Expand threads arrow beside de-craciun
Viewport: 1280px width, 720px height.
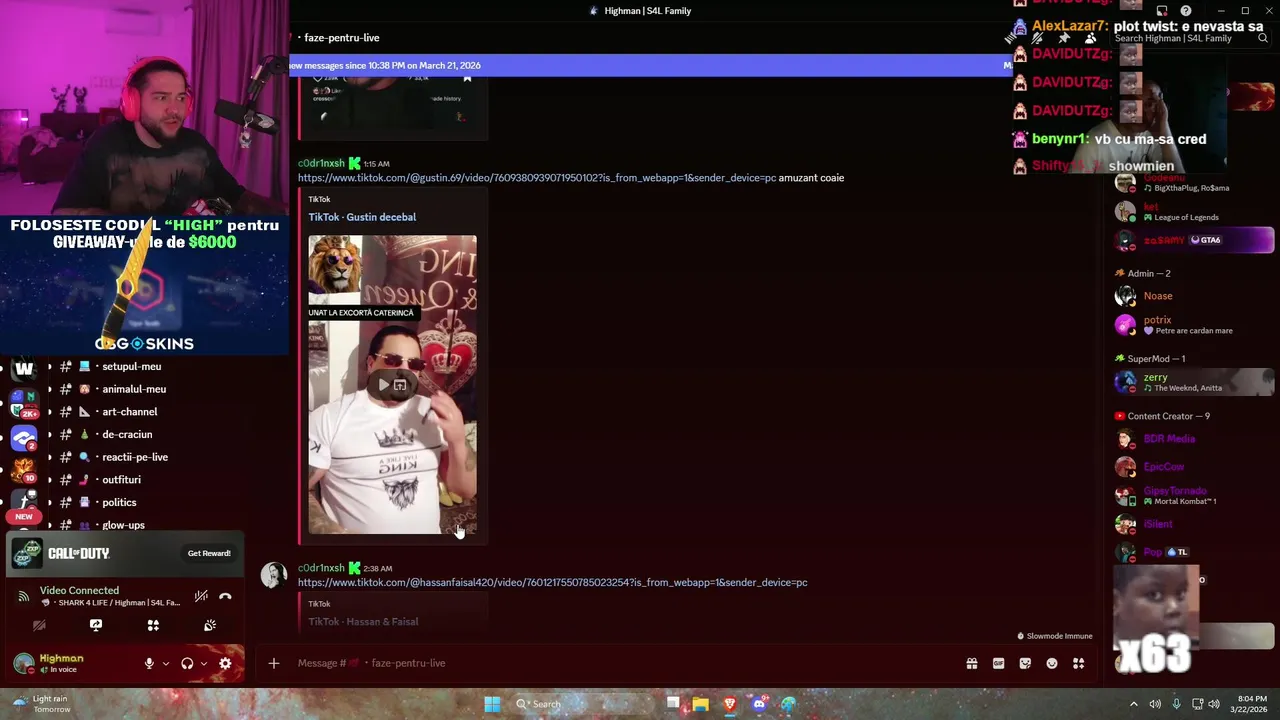point(49,434)
